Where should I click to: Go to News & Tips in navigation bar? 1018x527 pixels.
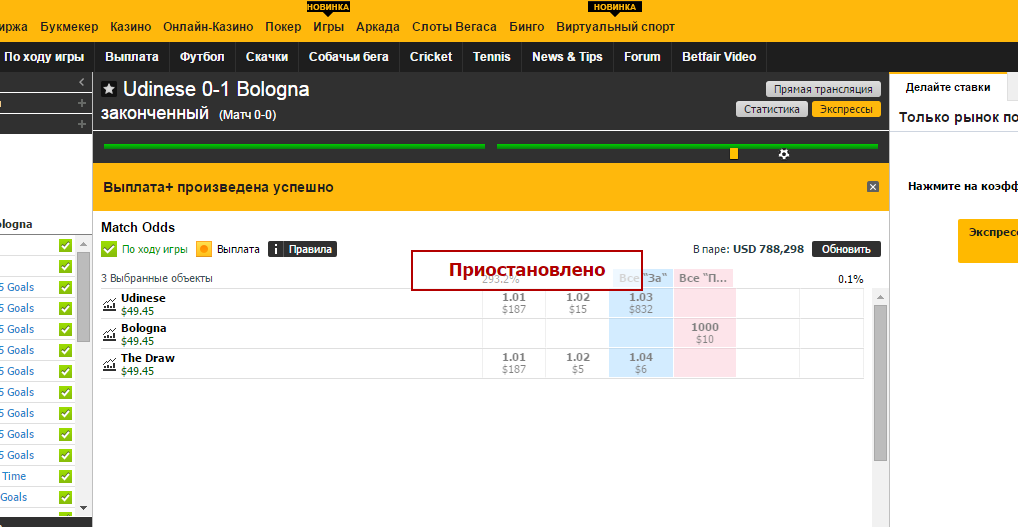pyautogui.click(x=567, y=57)
